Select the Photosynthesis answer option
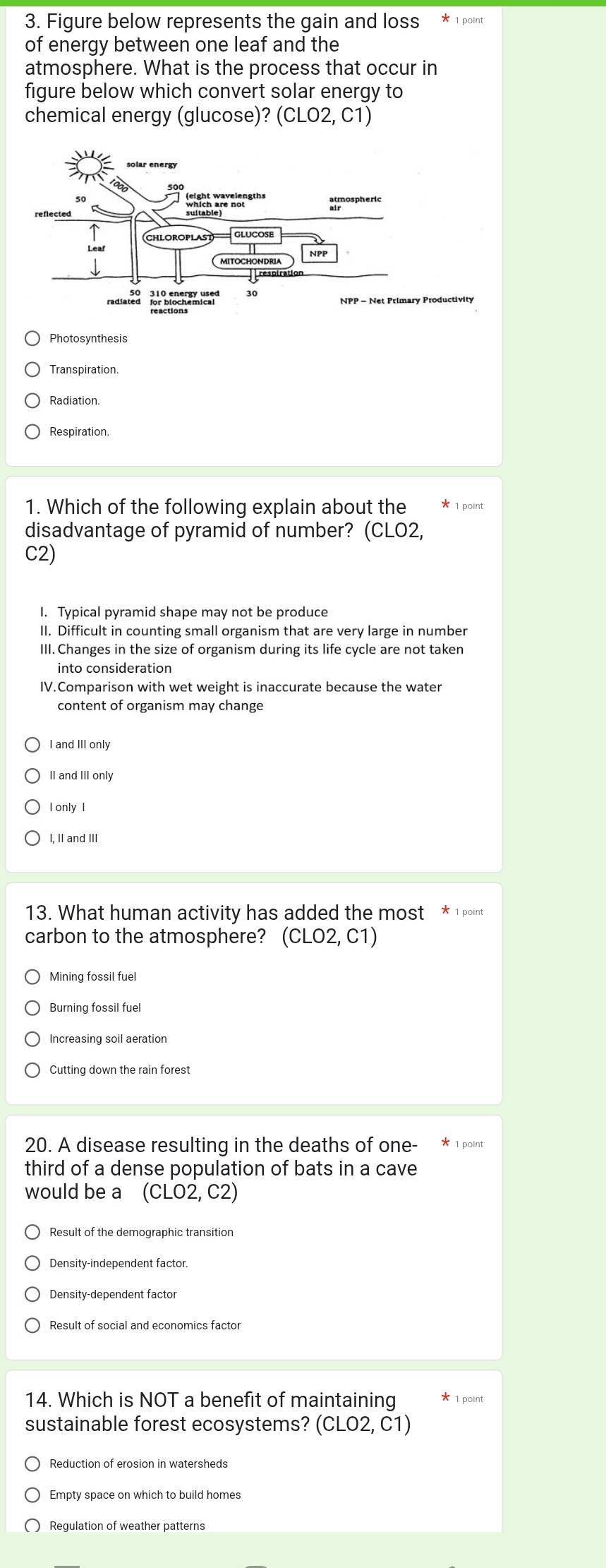The image size is (606, 1568). pos(32,339)
